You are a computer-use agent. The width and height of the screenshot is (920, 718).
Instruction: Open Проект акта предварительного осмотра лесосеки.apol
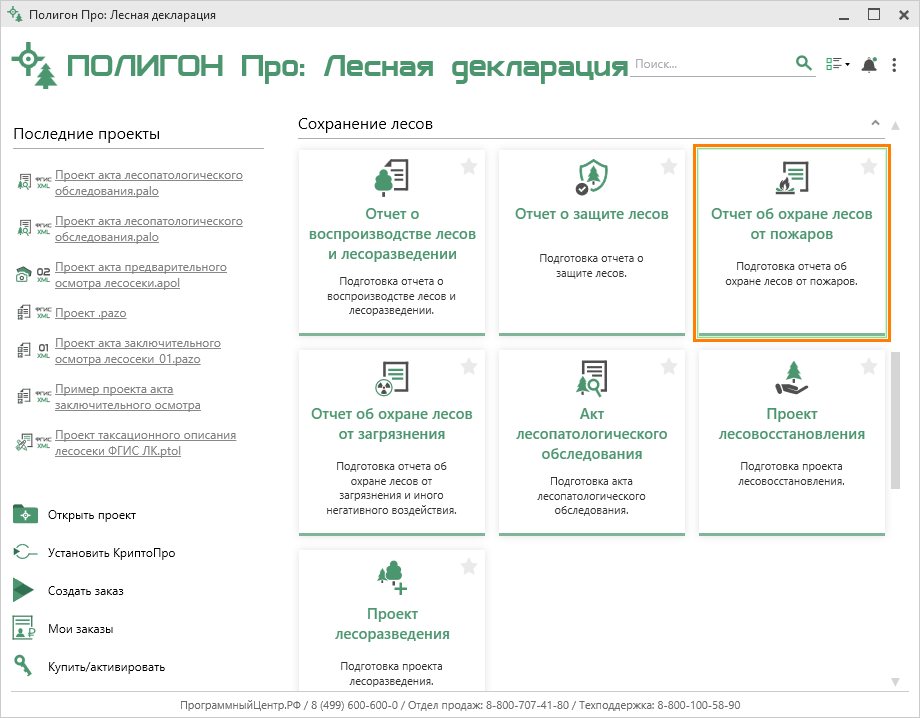[x=141, y=275]
